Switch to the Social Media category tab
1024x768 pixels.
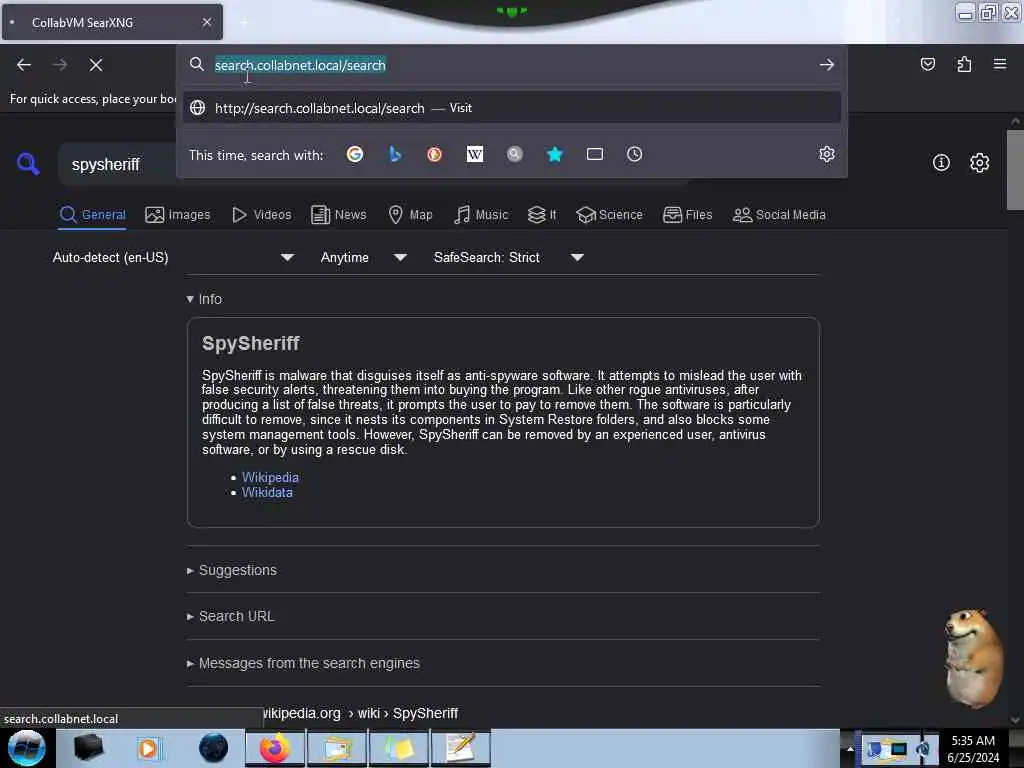coord(779,215)
